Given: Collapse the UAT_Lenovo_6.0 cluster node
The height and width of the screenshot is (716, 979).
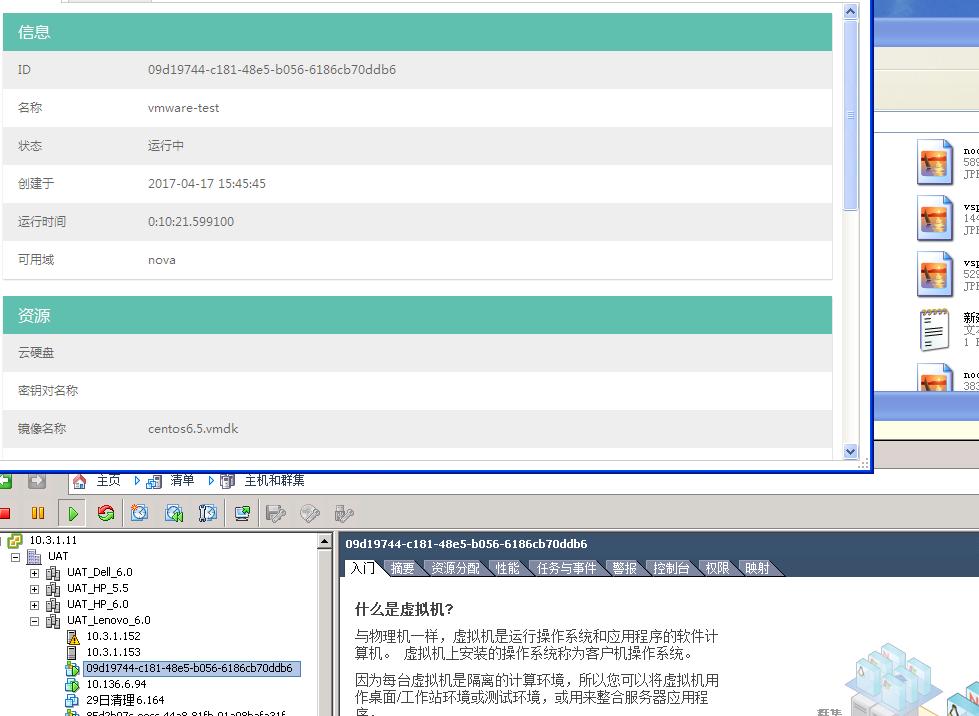Looking at the screenshot, I should 34,621.
